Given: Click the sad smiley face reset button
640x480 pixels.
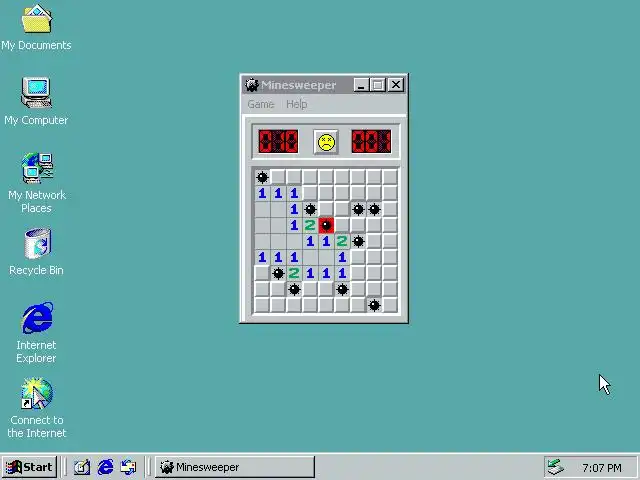Looking at the screenshot, I should point(326,142).
